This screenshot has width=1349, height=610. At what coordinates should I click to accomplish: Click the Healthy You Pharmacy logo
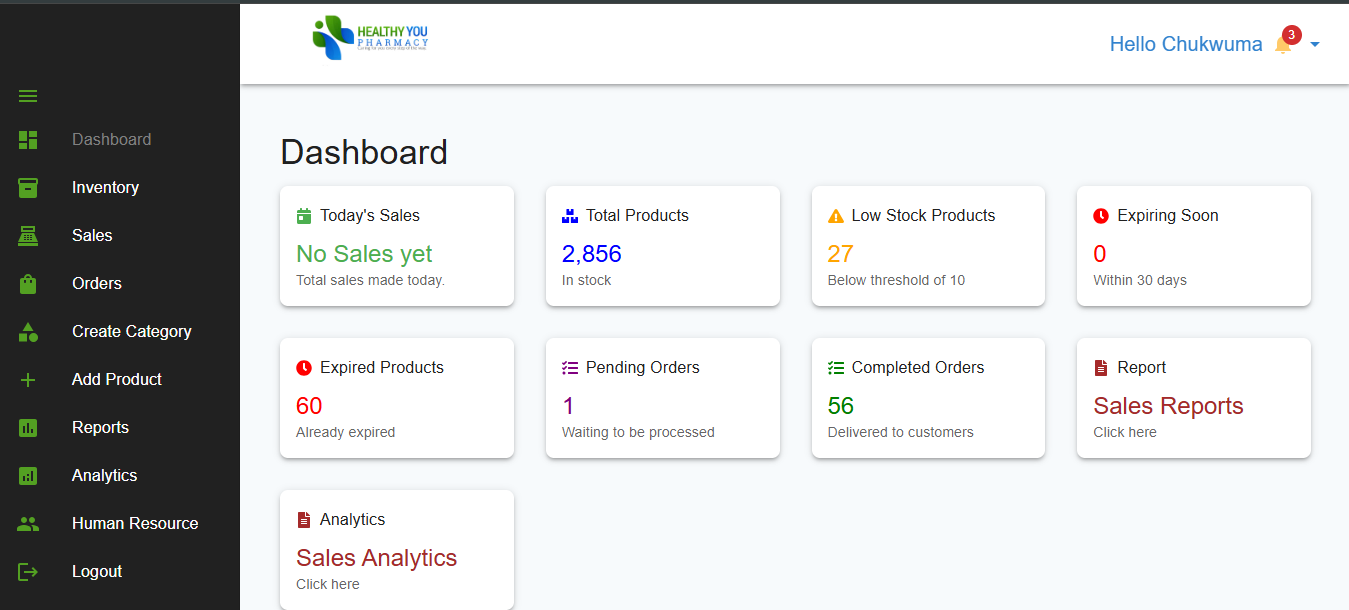[x=370, y=38]
